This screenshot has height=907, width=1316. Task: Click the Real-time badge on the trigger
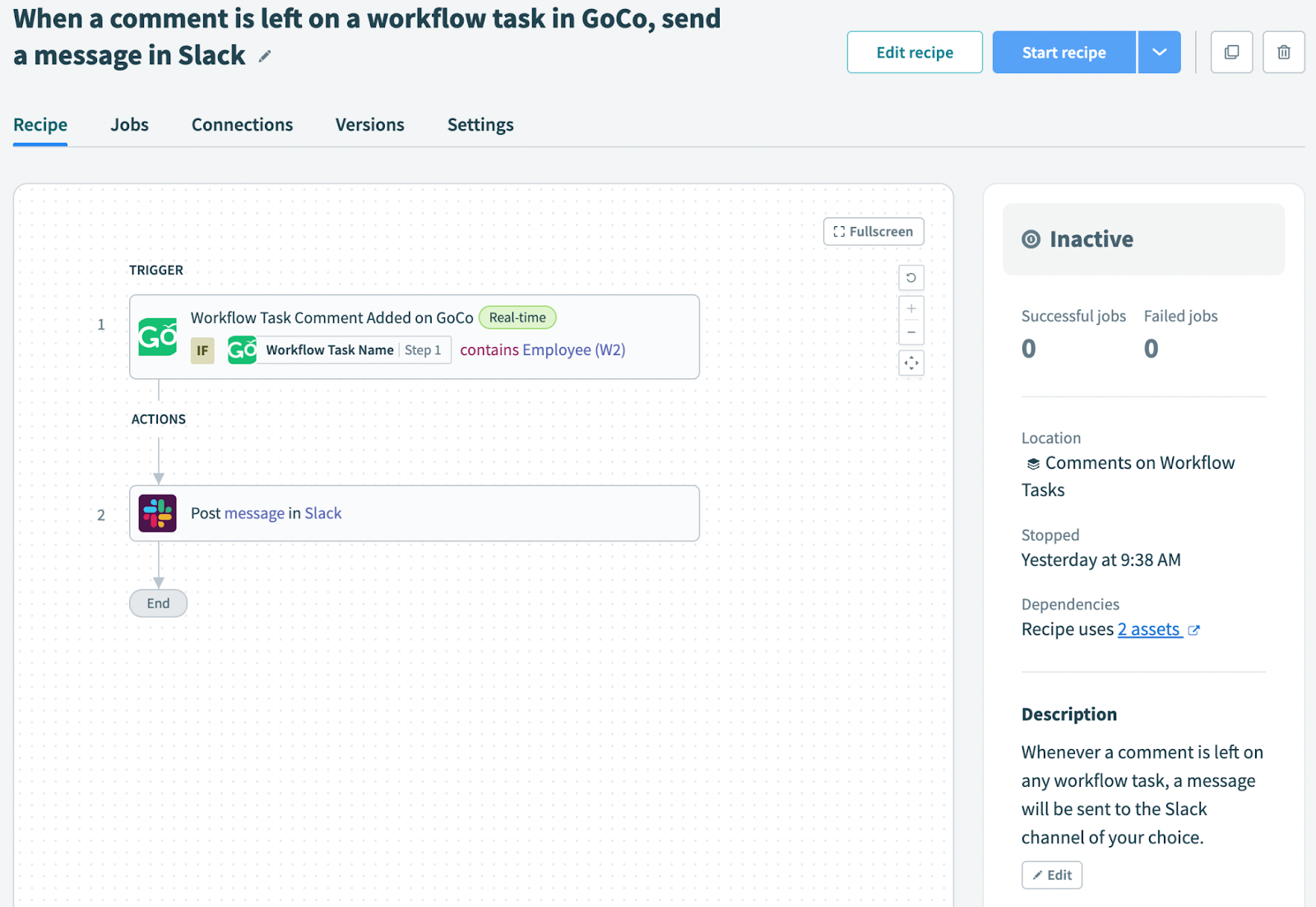[x=517, y=317]
